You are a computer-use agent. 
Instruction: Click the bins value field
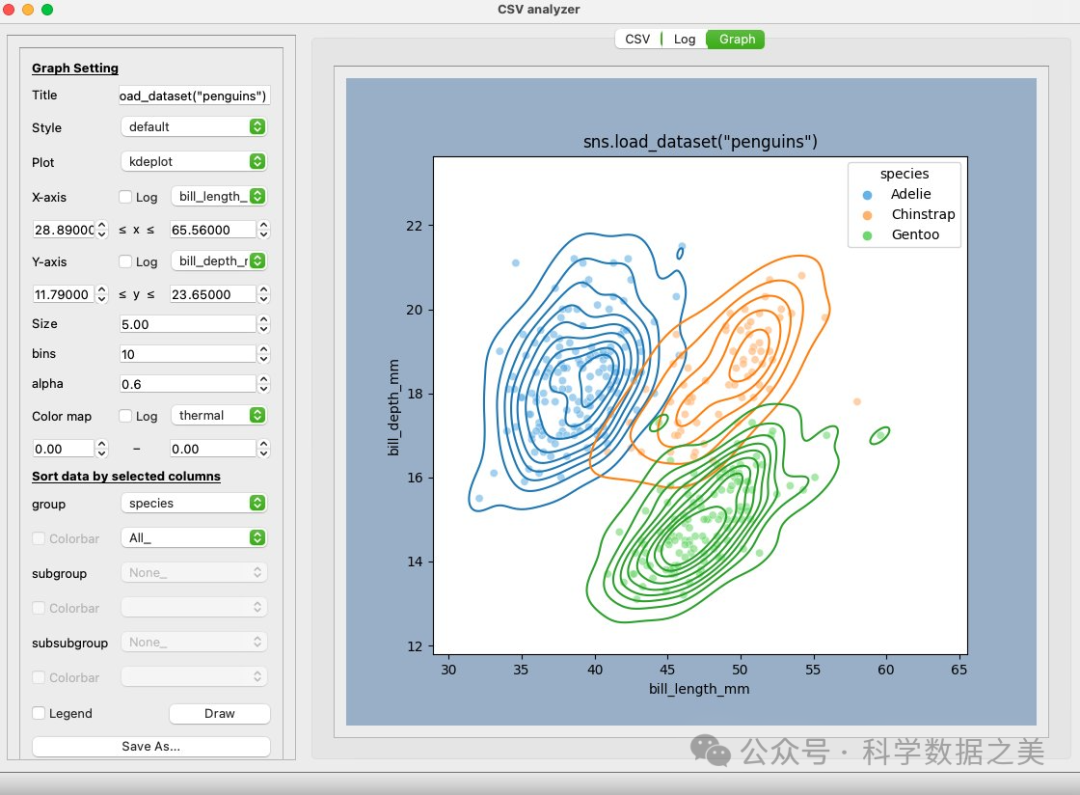click(187, 354)
